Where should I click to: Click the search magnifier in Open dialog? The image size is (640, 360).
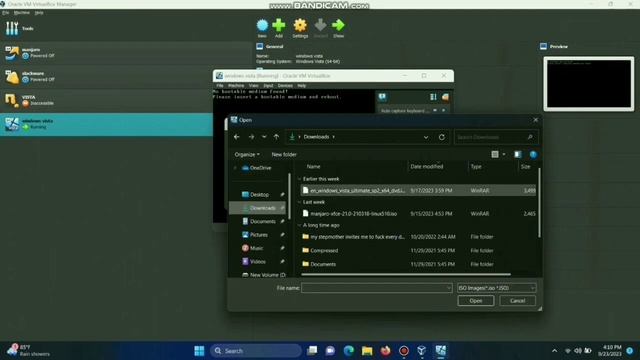(530, 137)
